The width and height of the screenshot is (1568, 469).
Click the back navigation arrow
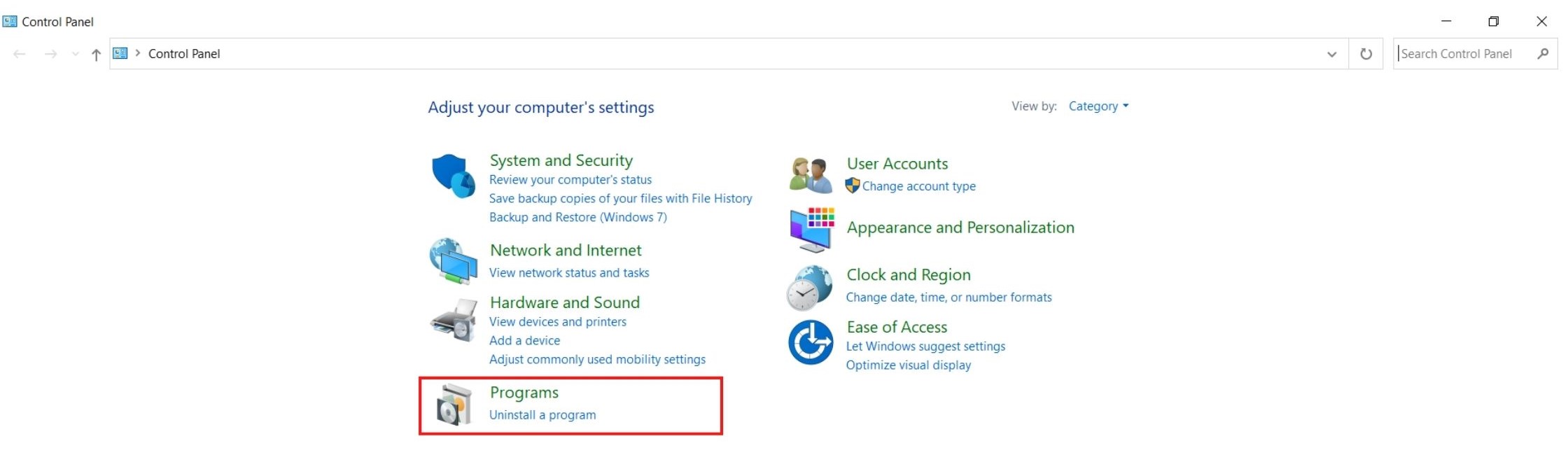(20, 54)
